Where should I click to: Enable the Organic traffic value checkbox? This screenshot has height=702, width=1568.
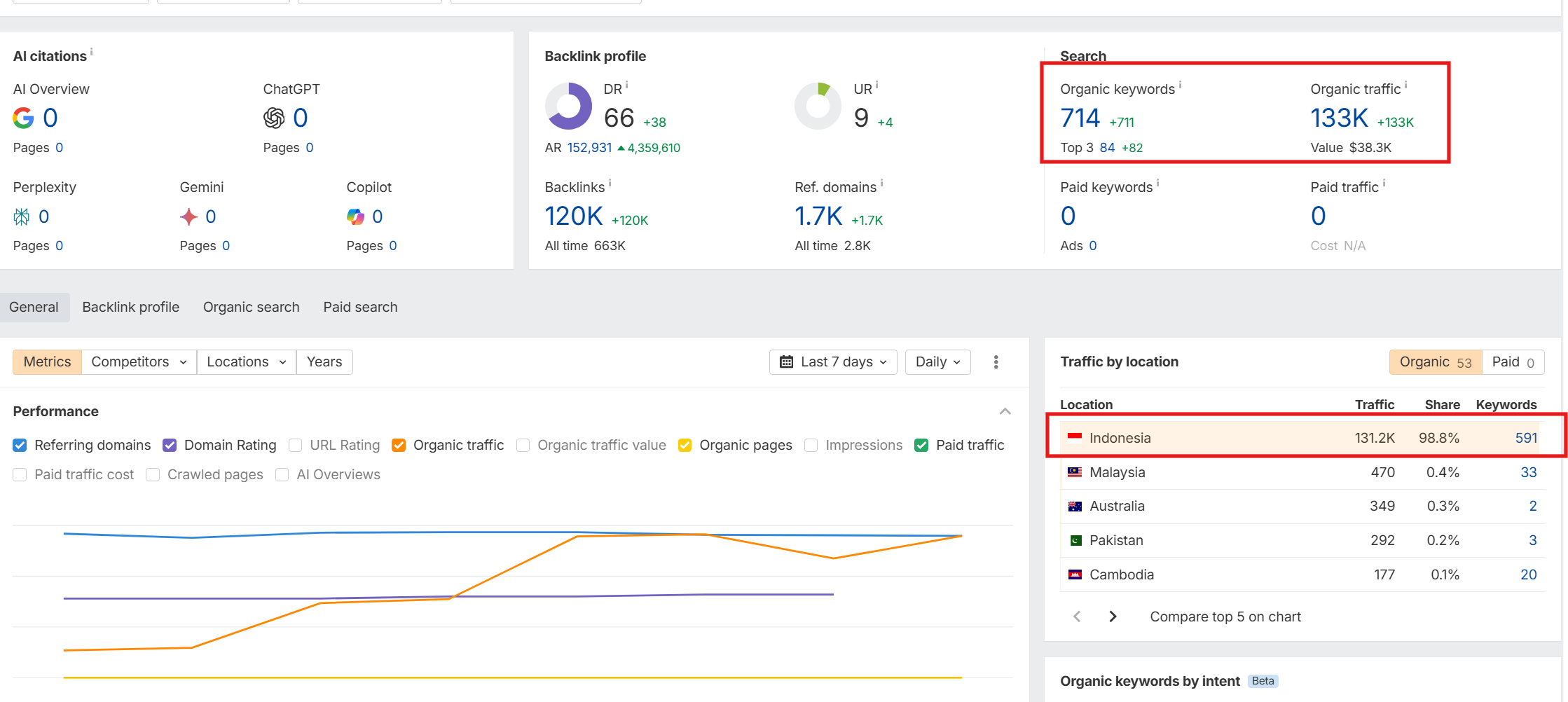[523, 445]
